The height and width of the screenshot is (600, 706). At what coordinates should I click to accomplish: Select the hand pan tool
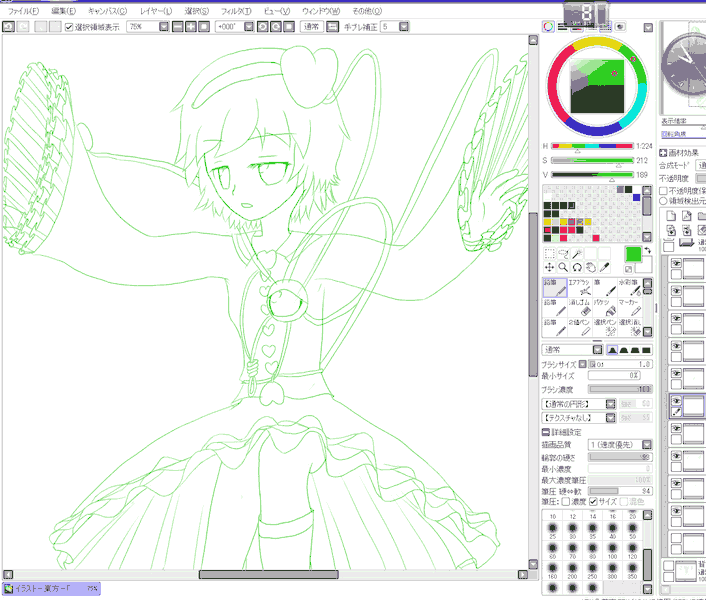click(591, 268)
